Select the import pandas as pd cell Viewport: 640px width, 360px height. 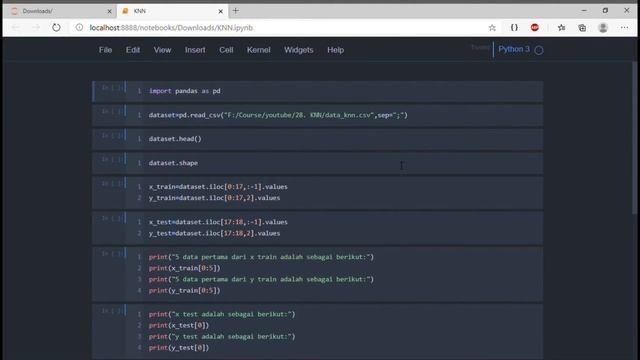(318, 91)
